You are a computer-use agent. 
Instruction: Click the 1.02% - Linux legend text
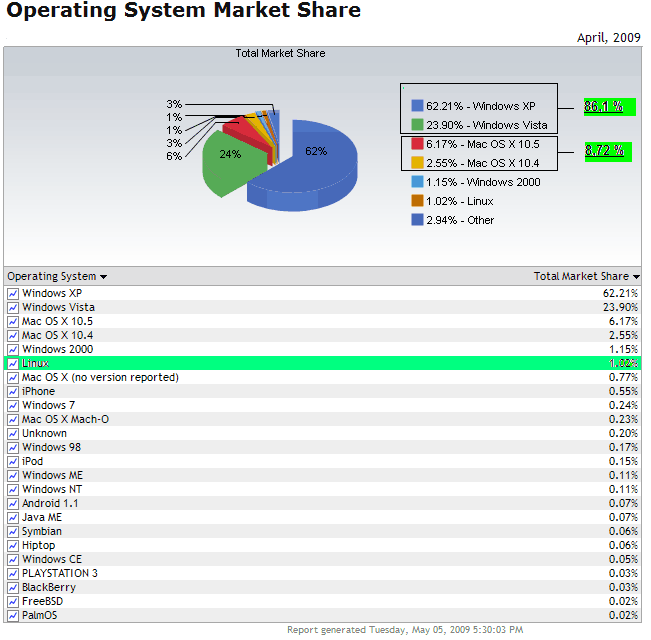[460, 201]
